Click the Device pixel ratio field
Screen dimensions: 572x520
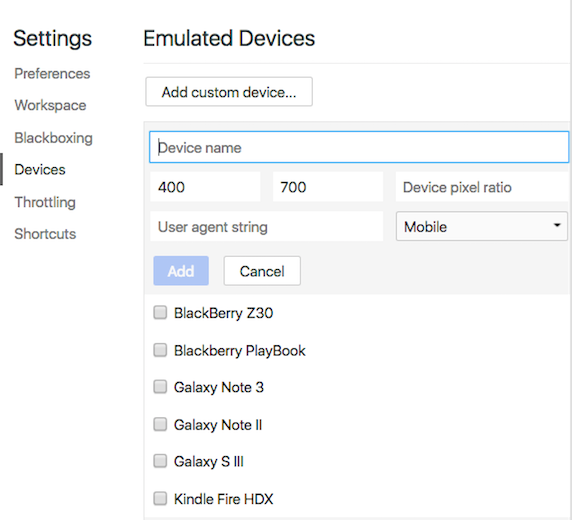pyautogui.click(x=482, y=187)
